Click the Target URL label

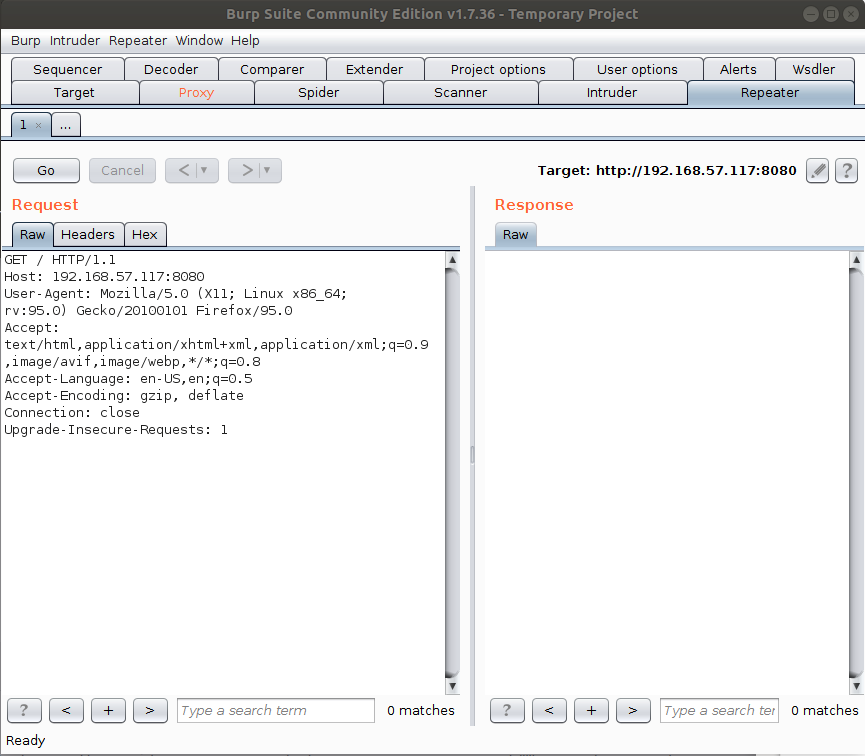(x=667, y=171)
